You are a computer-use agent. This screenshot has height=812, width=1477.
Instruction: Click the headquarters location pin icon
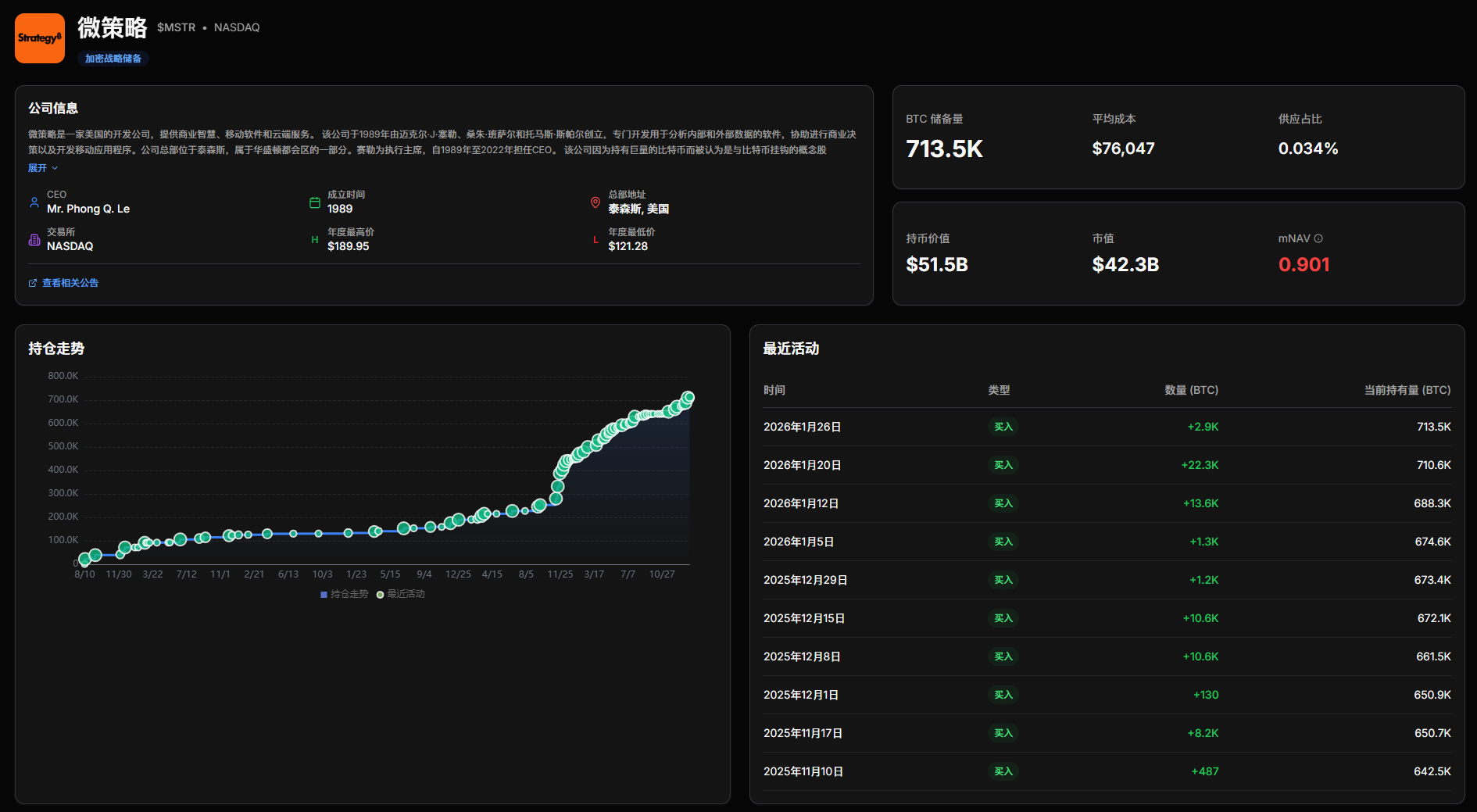(x=595, y=202)
